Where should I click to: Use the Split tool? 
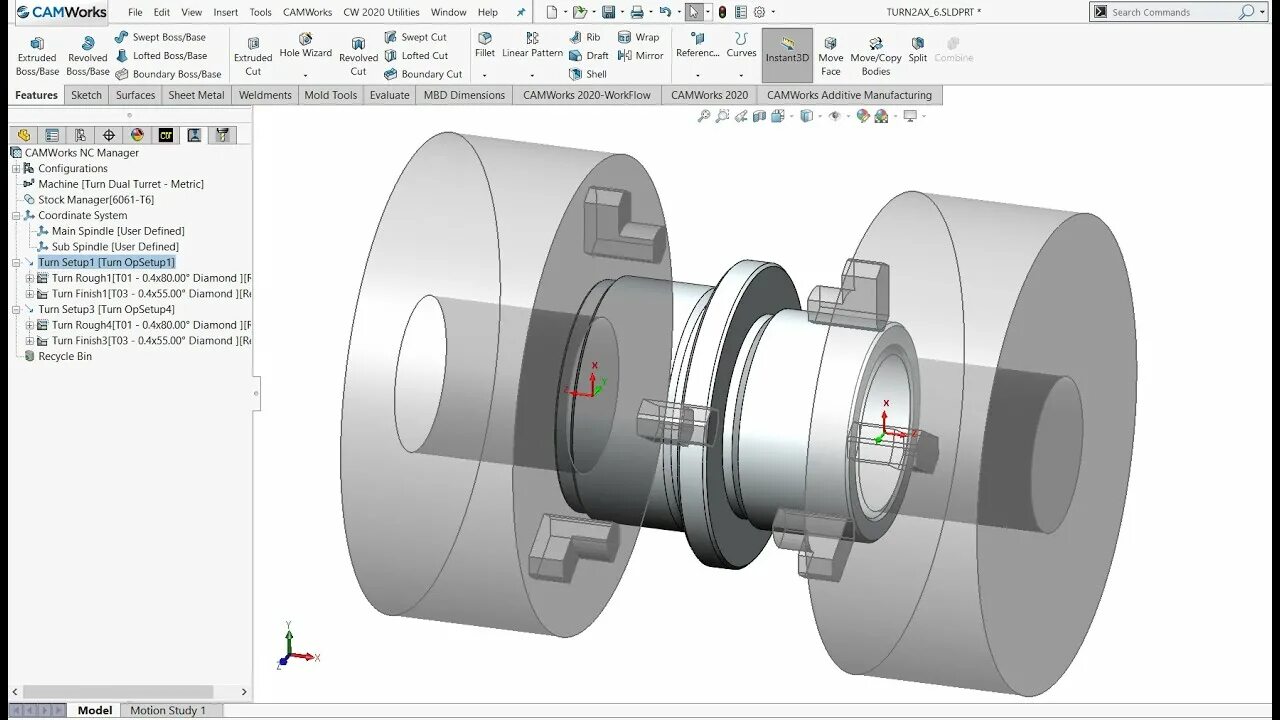point(918,49)
